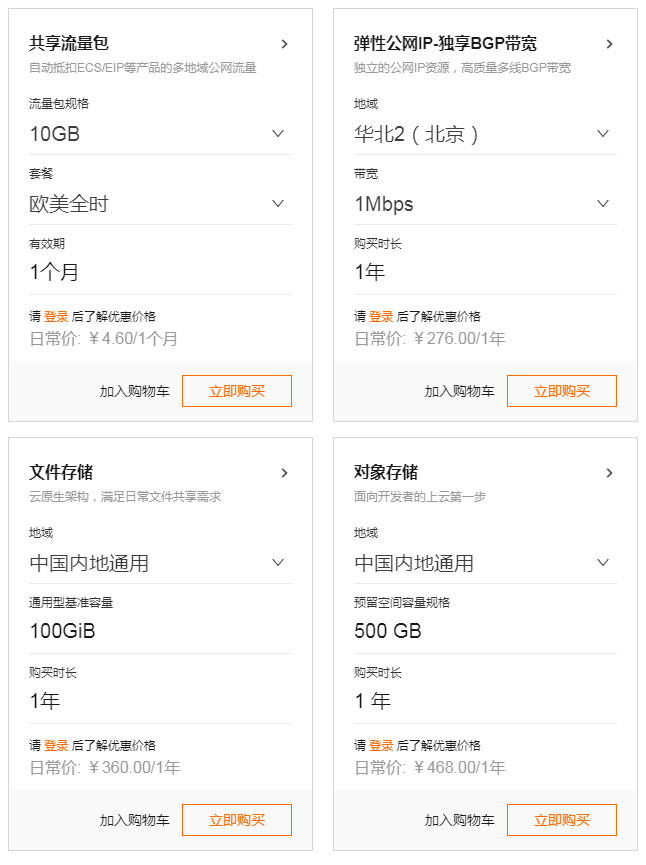The height and width of the screenshot is (865, 646).
Task: Open 弹性公网IP-独享BGP带宽 details arrow
Action: click(x=609, y=44)
